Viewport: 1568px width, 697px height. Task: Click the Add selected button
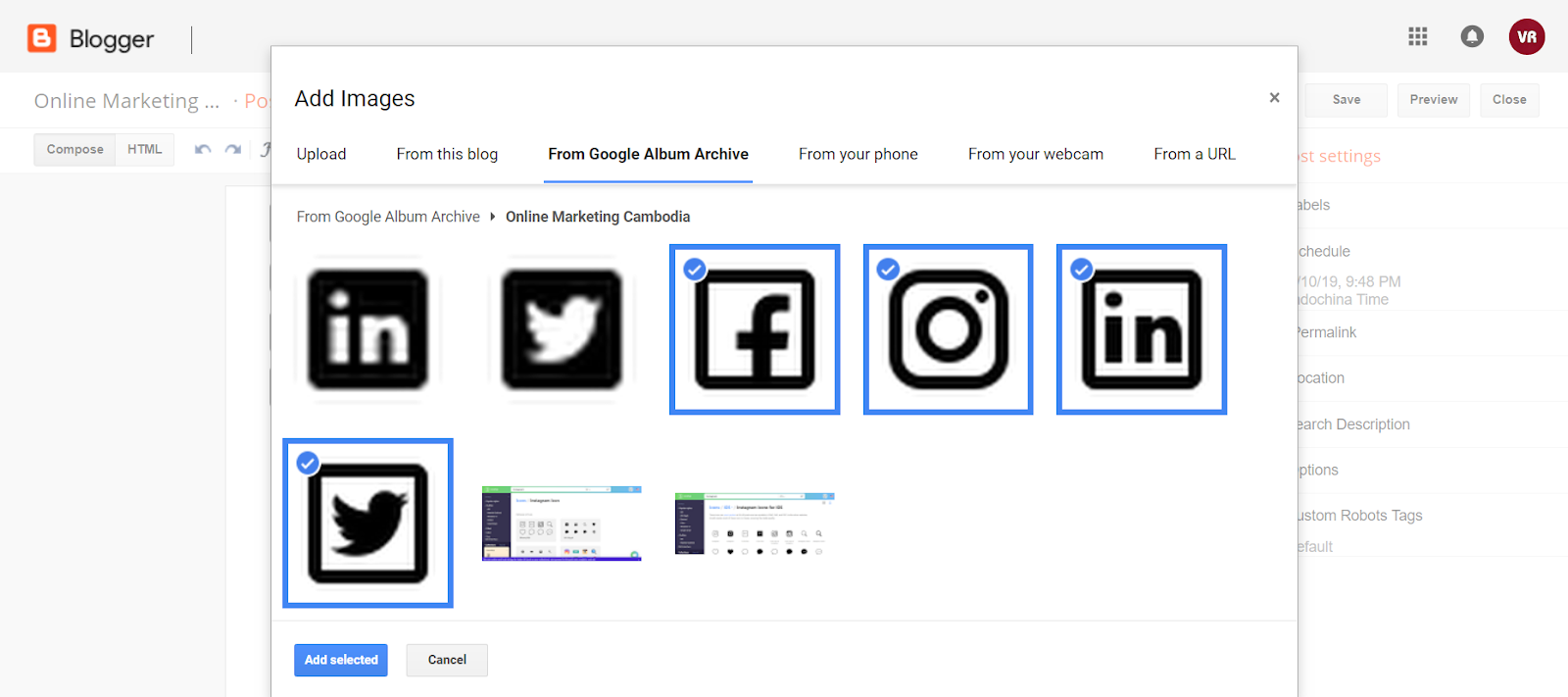[340, 660]
